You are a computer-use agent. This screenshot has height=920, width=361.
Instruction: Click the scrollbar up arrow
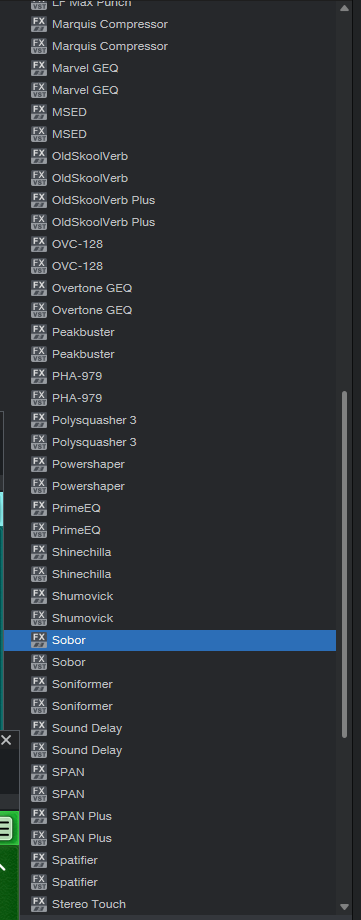tap(345, 8)
